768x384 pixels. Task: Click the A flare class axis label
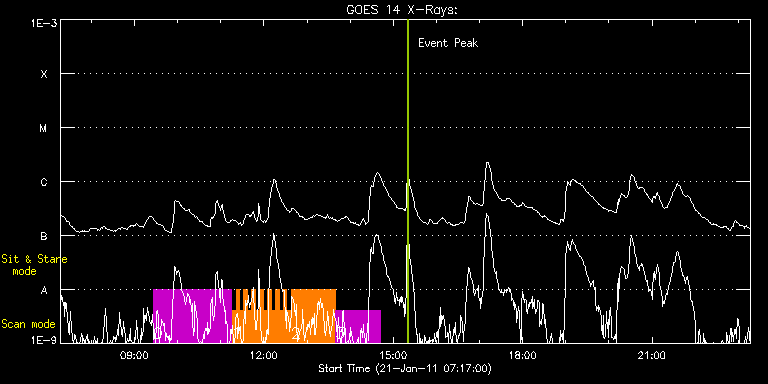[44, 290]
